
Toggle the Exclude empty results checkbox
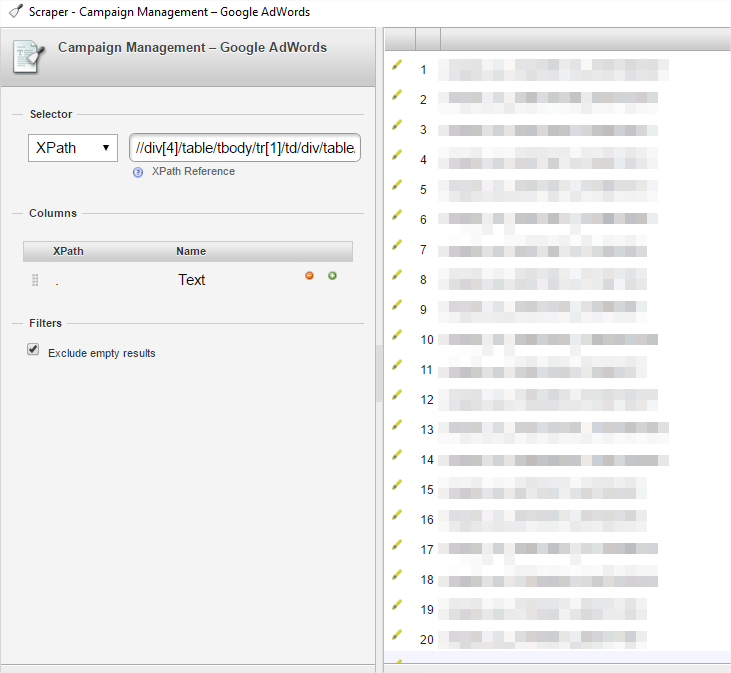point(33,350)
